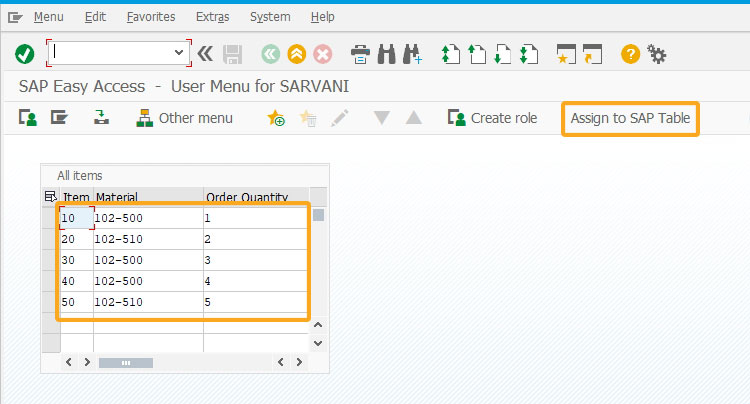Click row selector for item 10 row
This screenshot has width=750, height=404.
pyautogui.click(x=51, y=218)
